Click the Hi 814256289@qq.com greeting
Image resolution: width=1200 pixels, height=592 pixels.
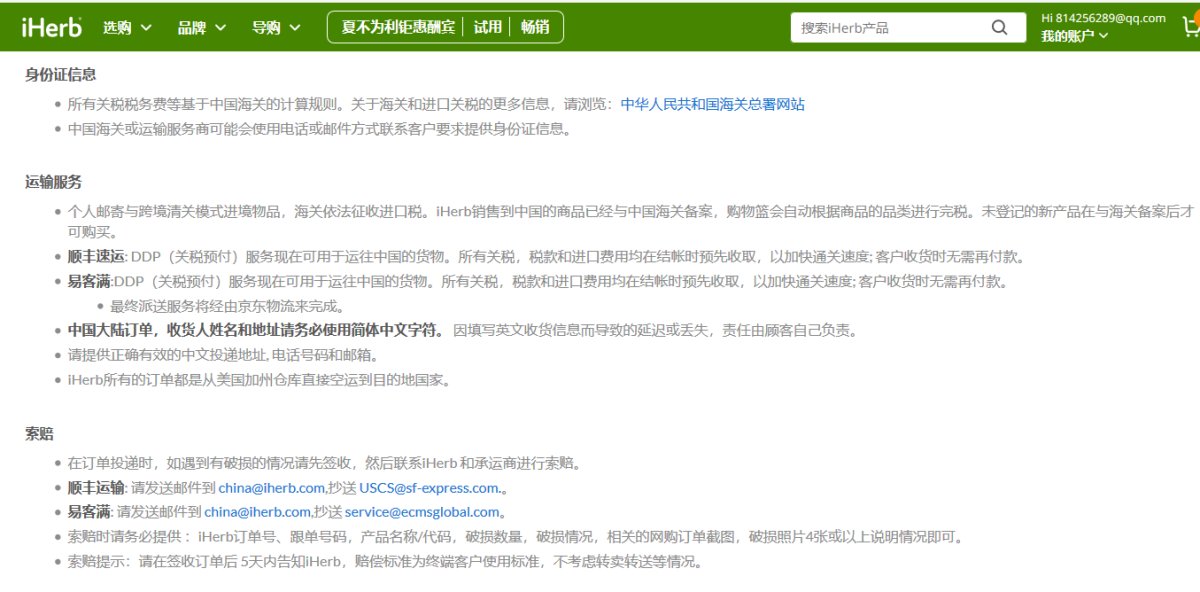1103,18
